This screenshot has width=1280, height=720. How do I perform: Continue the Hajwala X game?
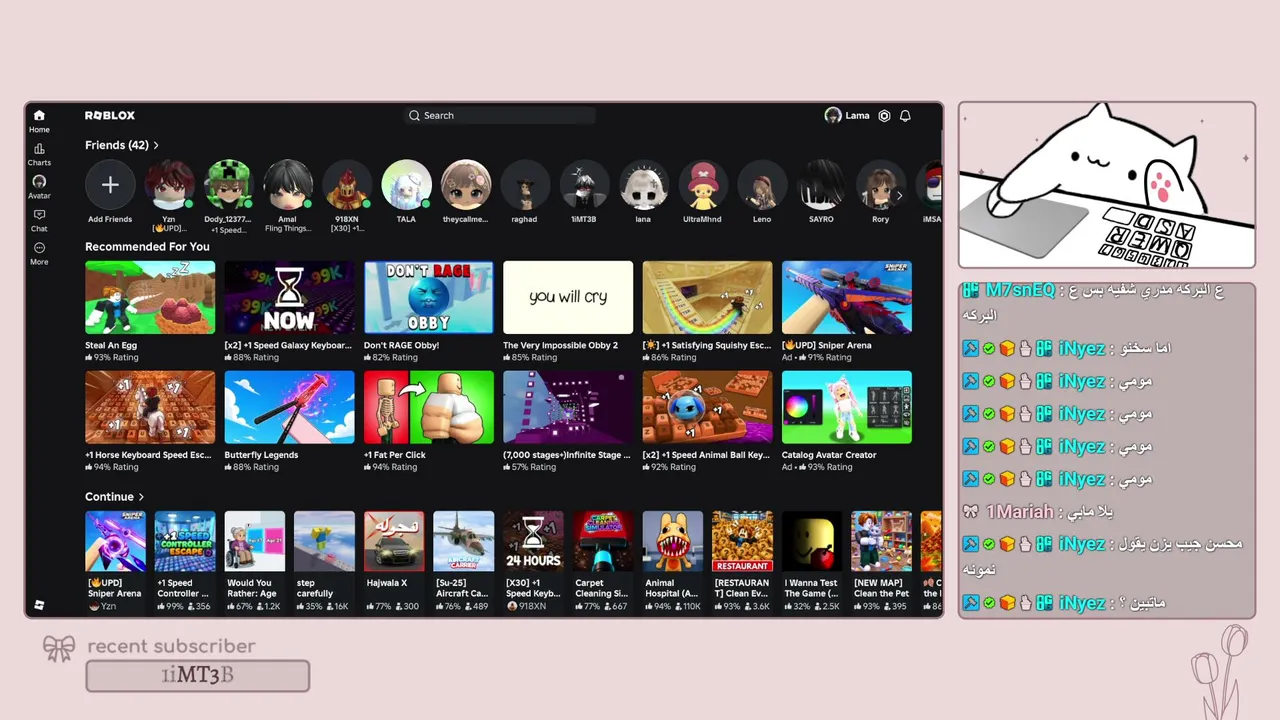[394, 541]
